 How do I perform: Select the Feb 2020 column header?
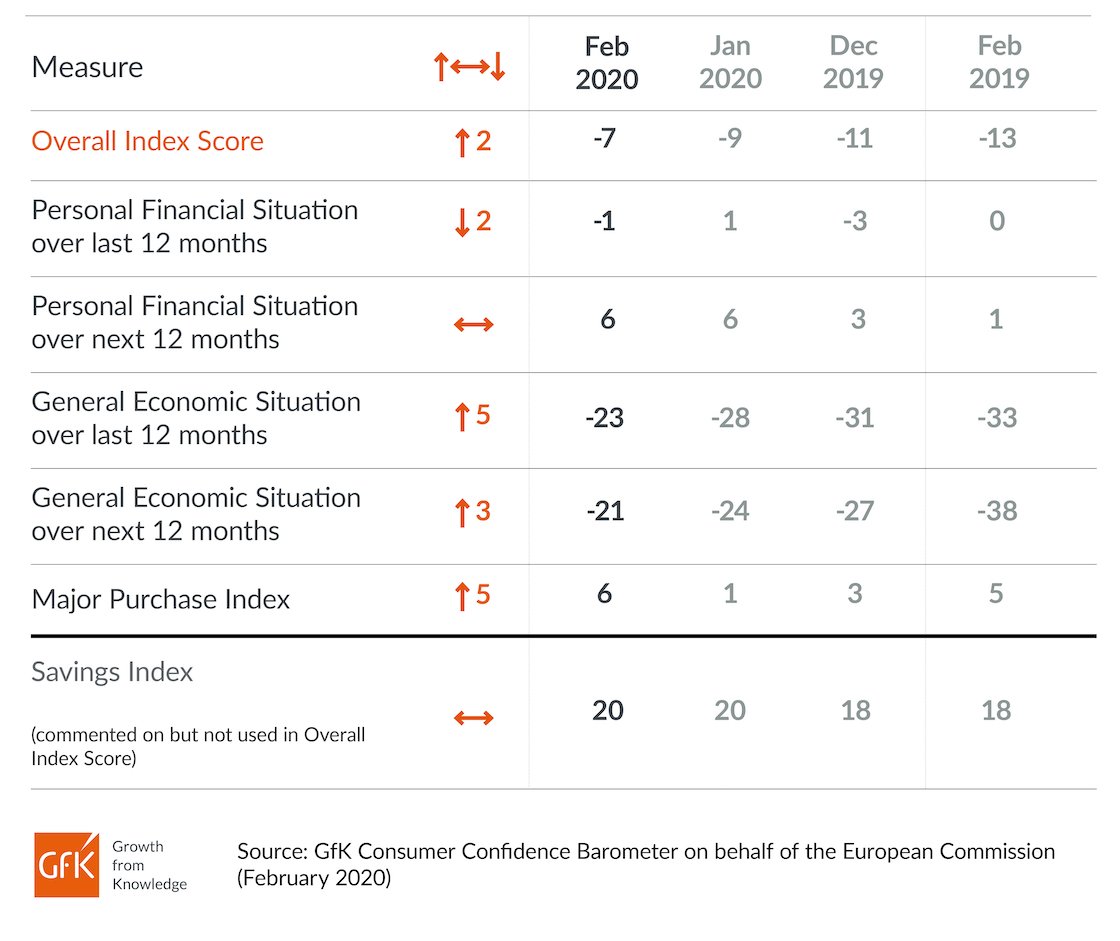[606, 62]
